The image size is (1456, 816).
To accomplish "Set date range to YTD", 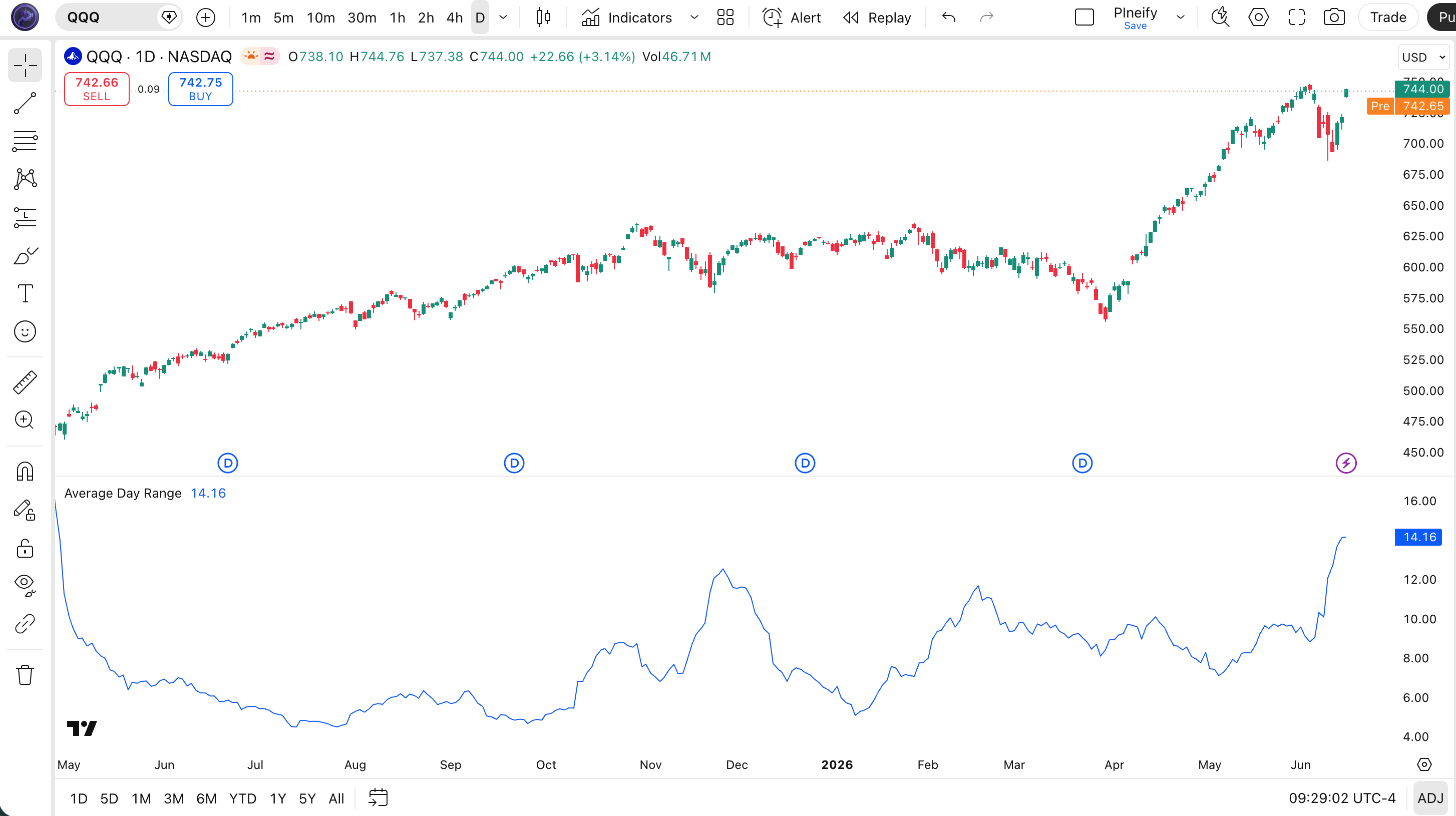I will coord(242,798).
